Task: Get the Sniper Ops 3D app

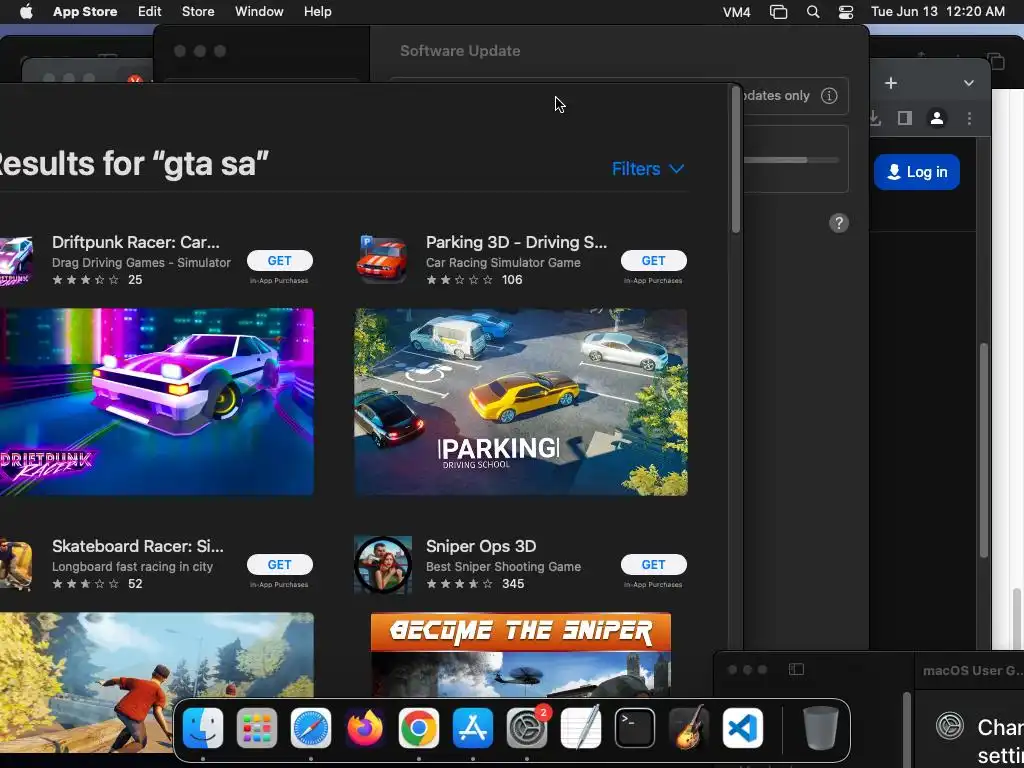Action: [x=654, y=565]
